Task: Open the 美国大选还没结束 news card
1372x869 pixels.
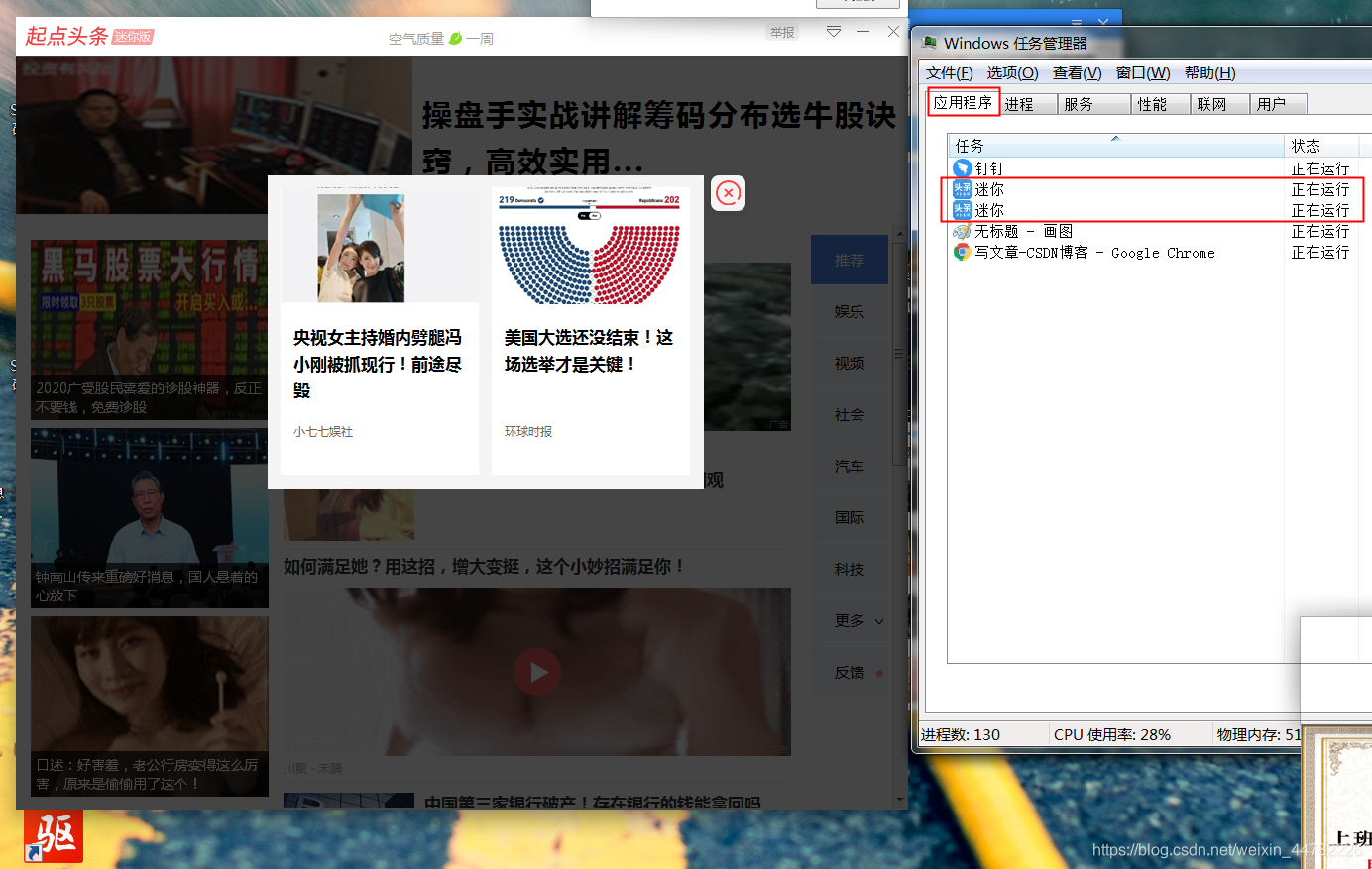Action: 591,330
